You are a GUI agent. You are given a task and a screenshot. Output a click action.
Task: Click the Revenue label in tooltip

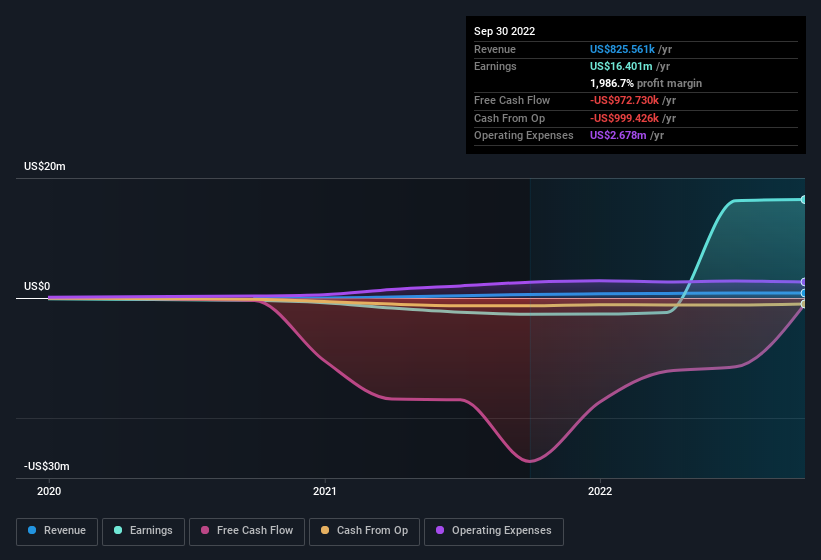(495, 49)
